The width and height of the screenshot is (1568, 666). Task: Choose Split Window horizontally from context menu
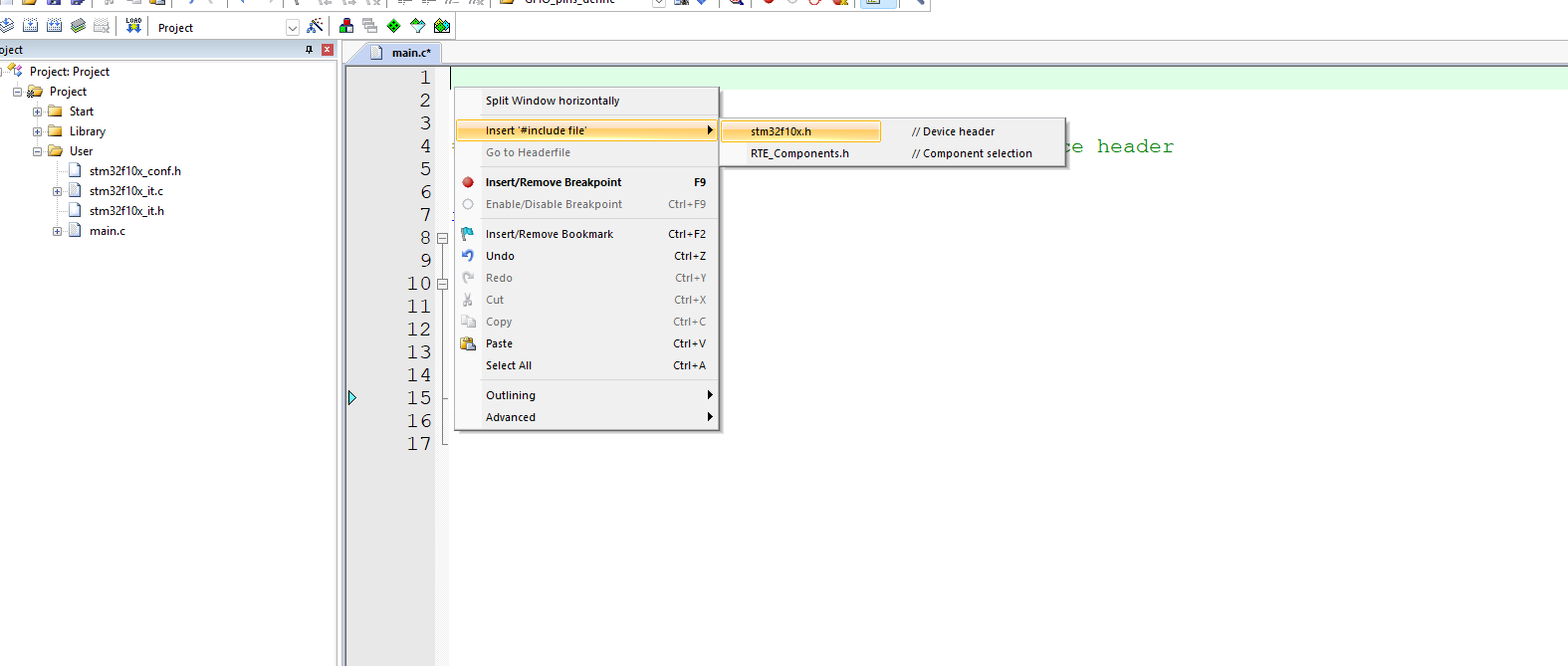pyautogui.click(x=586, y=101)
